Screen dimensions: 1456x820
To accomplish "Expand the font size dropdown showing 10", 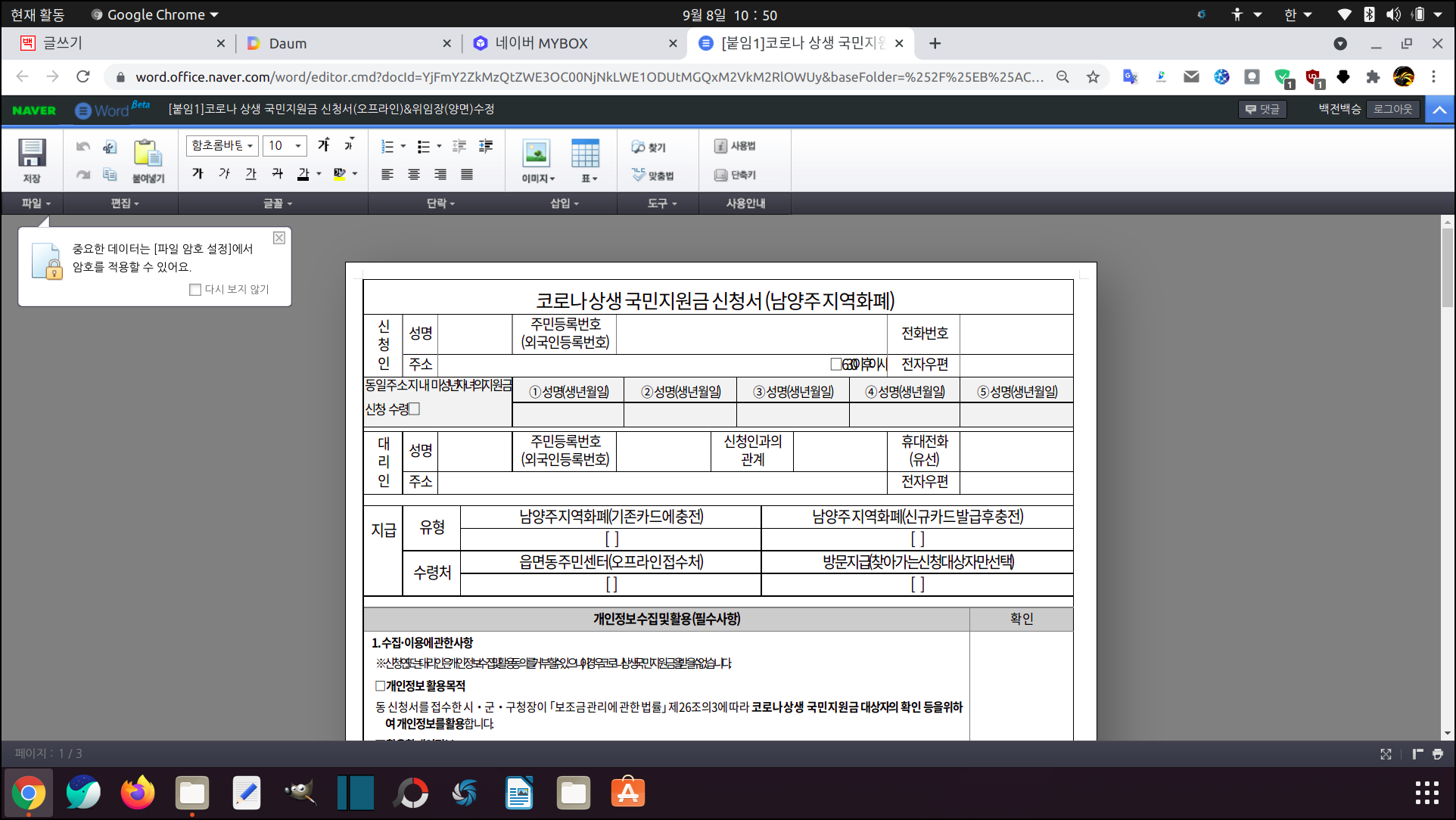I will coord(298,145).
